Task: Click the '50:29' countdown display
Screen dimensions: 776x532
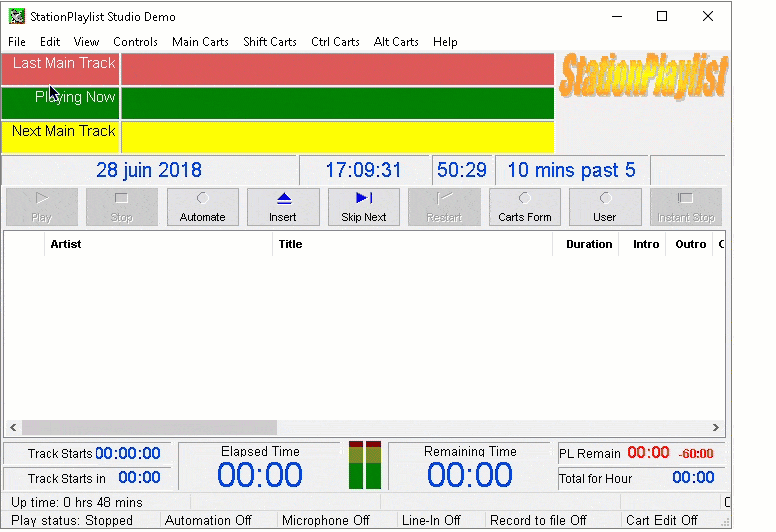Action: 462,170
